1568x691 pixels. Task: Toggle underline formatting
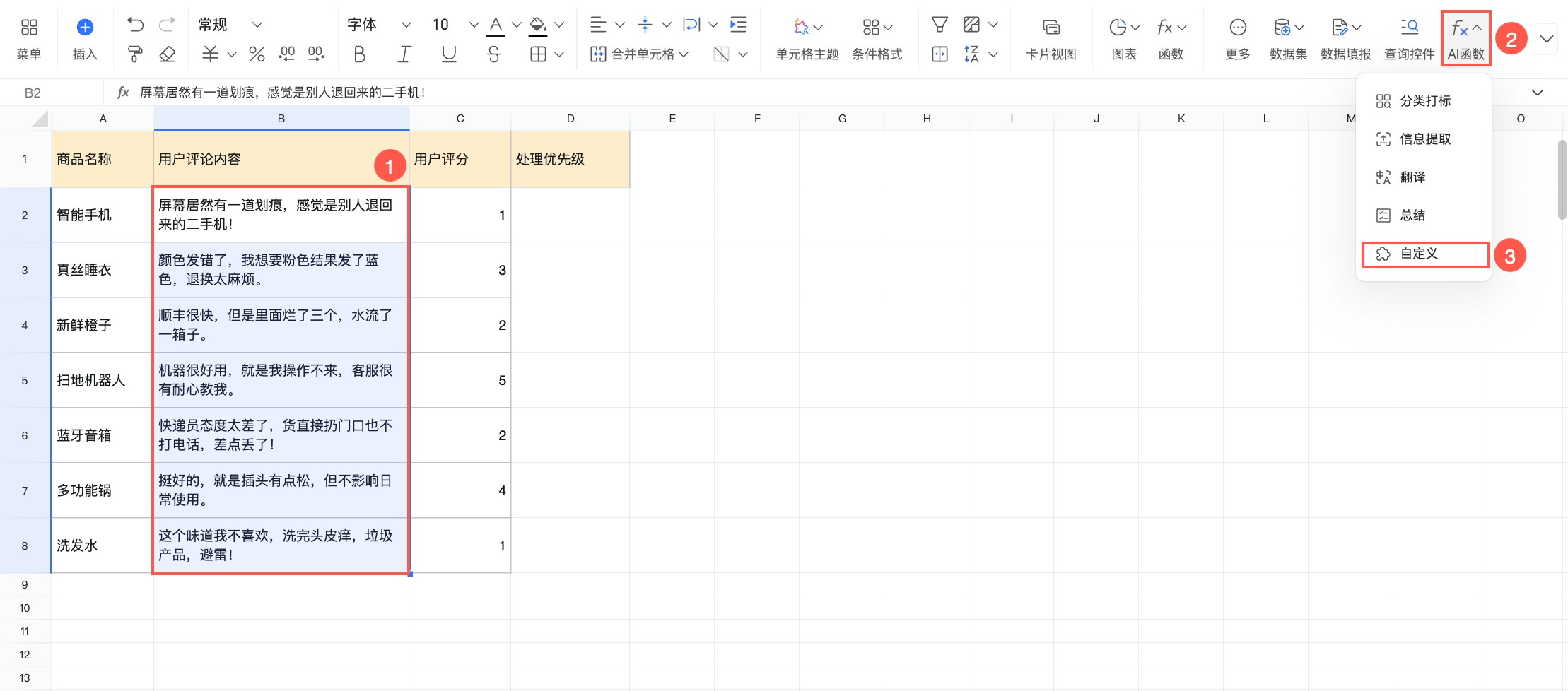coord(449,54)
